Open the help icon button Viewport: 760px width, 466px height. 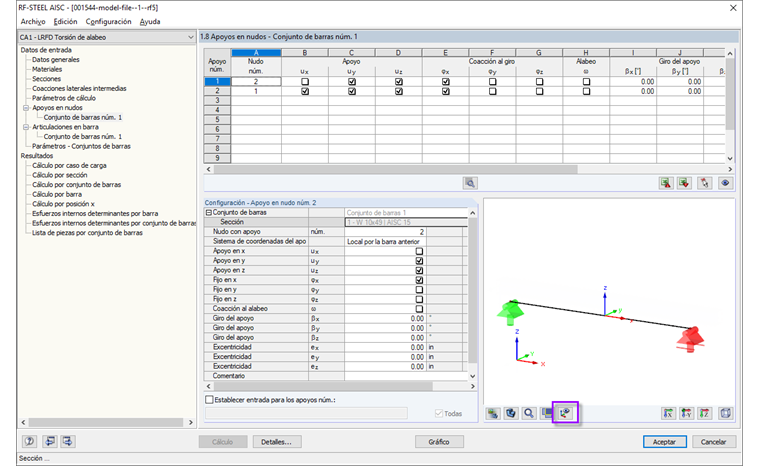pyautogui.click(x=29, y=441)
